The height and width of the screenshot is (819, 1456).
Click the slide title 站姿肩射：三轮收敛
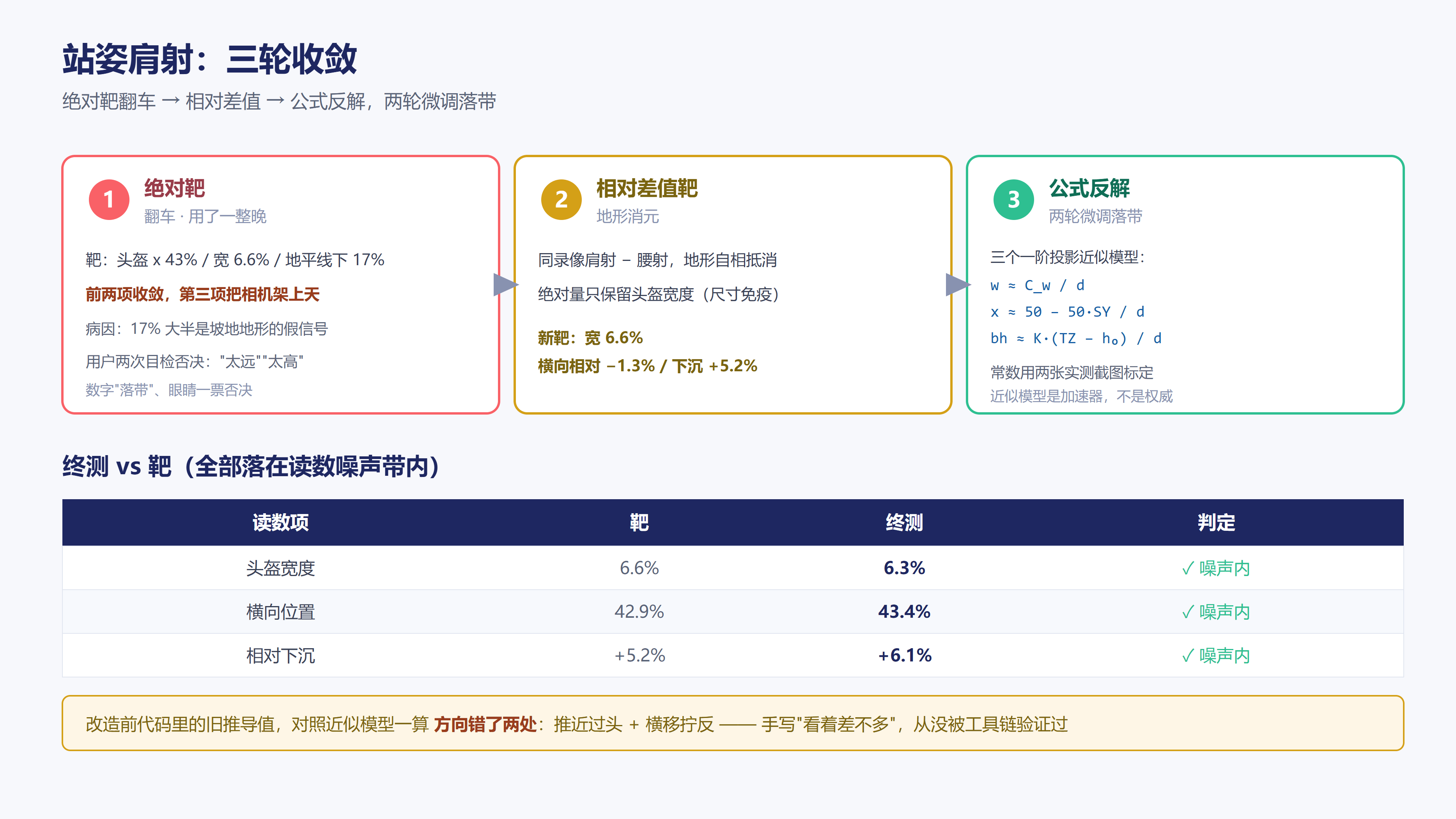(x=210, y=59)
